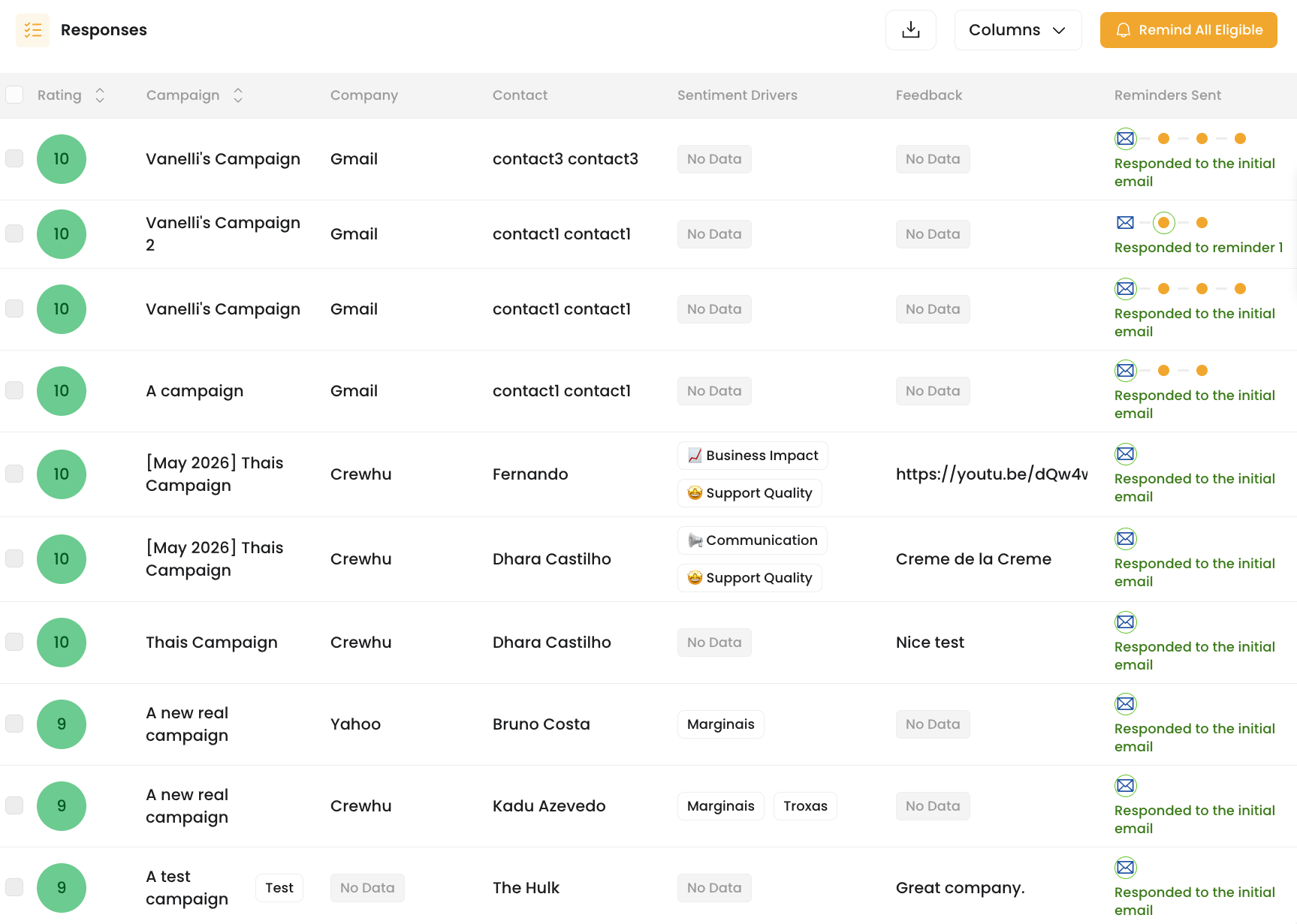Tick the A campaign row checkbox
Screen dimensions: 1297x924
[x=14, y=390]
